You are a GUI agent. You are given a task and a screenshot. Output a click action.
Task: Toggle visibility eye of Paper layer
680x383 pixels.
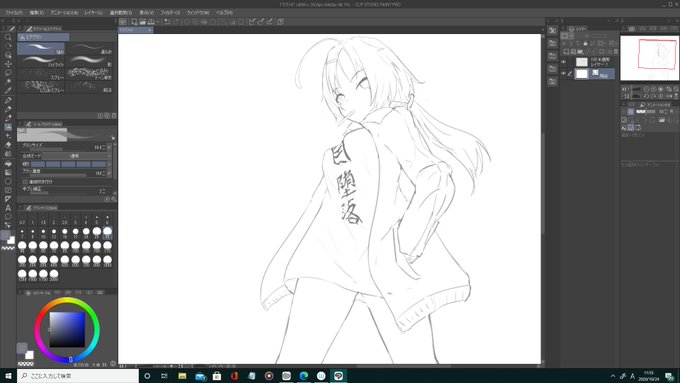point(563,74)
